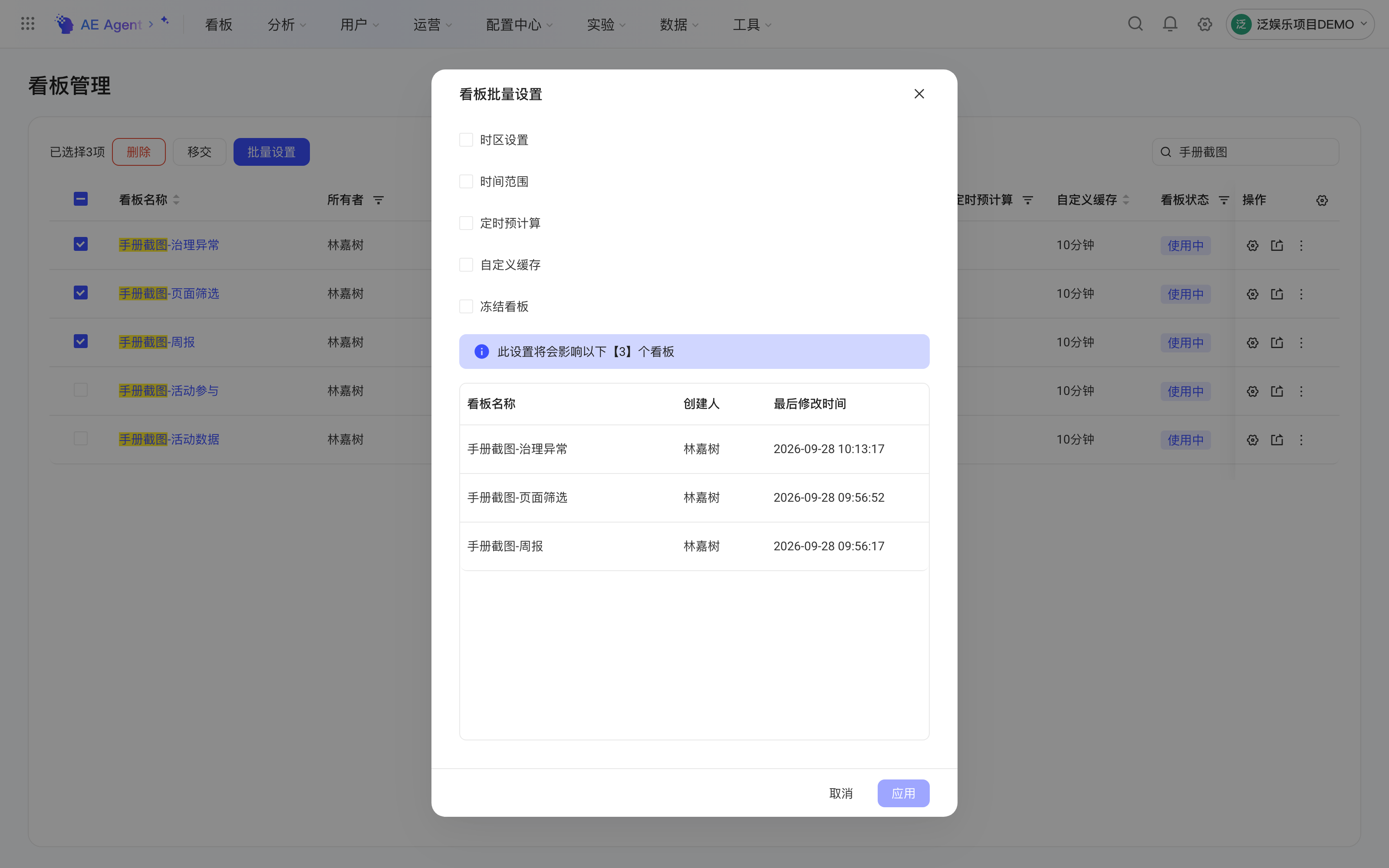Click the AE Agent logo icon
Image resolution: width=1389 pixels, height=868 pixels.
(64, 24)
